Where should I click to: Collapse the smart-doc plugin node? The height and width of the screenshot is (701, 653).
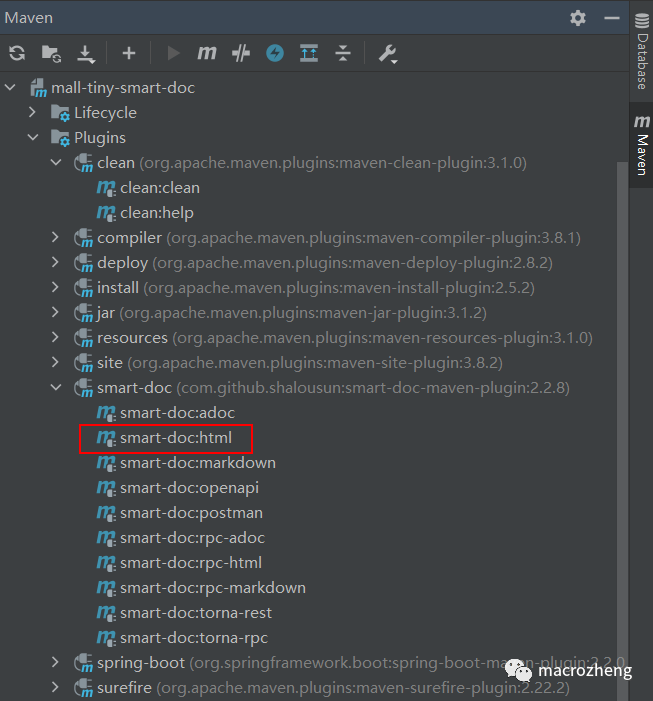(56, 388)
